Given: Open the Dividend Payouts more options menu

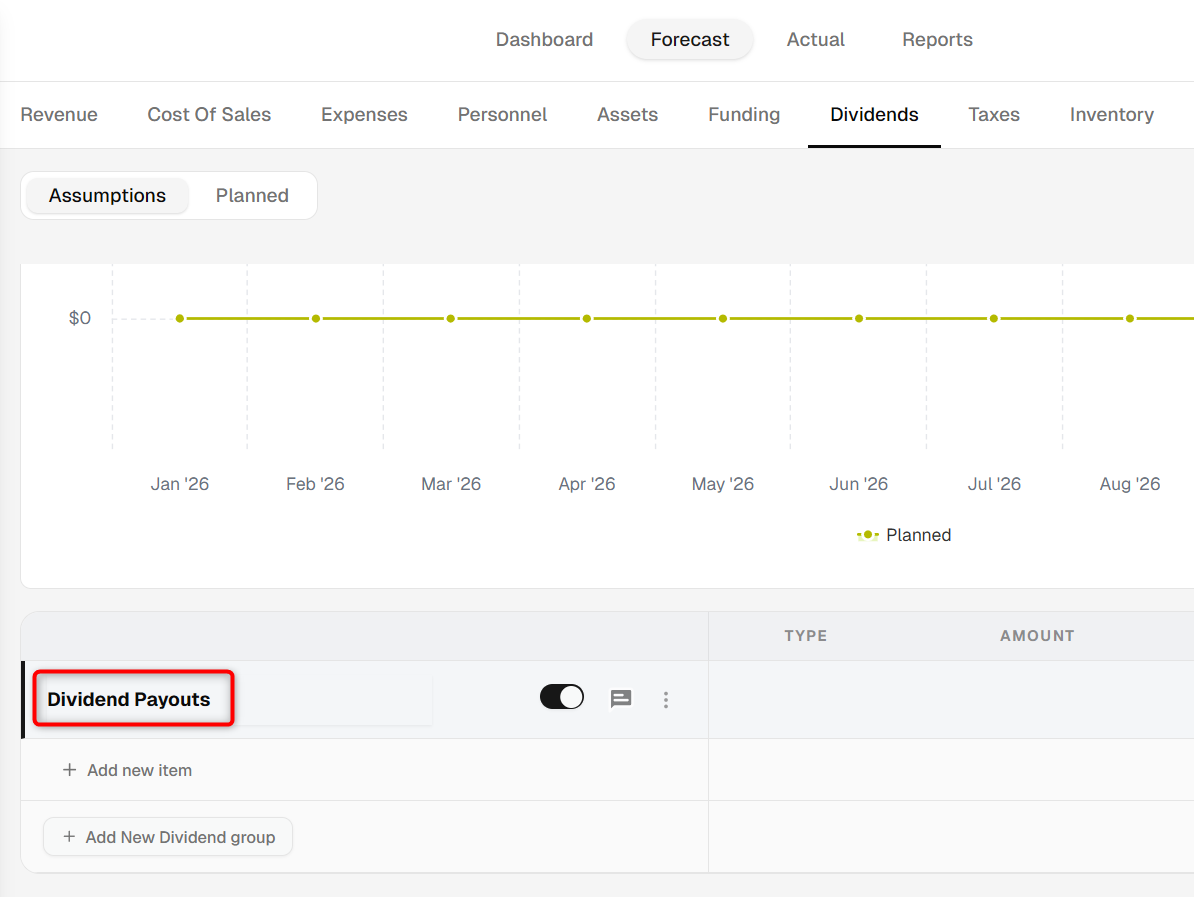Looking at the screenshot, I should [666, 700].
